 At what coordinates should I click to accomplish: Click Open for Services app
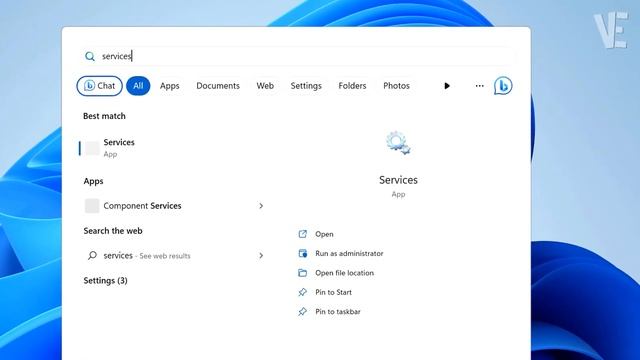tap(324, 234)
